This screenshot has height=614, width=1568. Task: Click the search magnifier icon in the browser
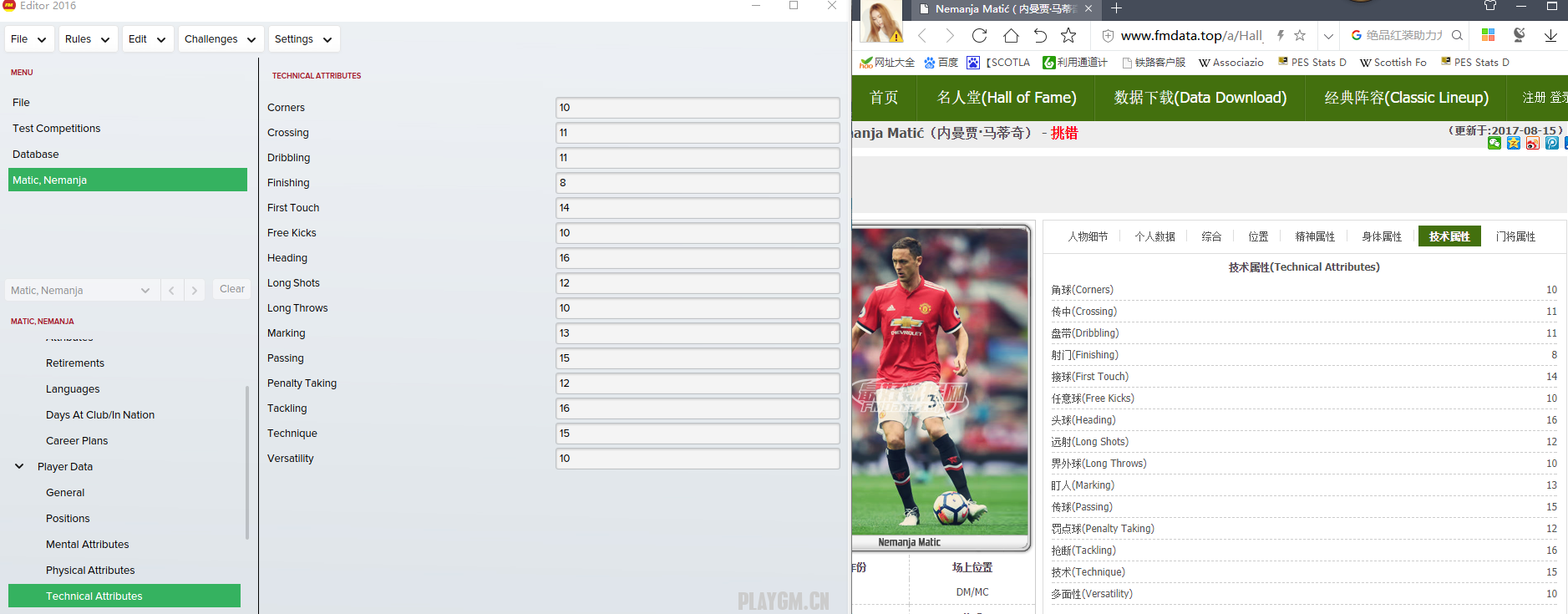pyautogui.click(x=1457, y=35)
